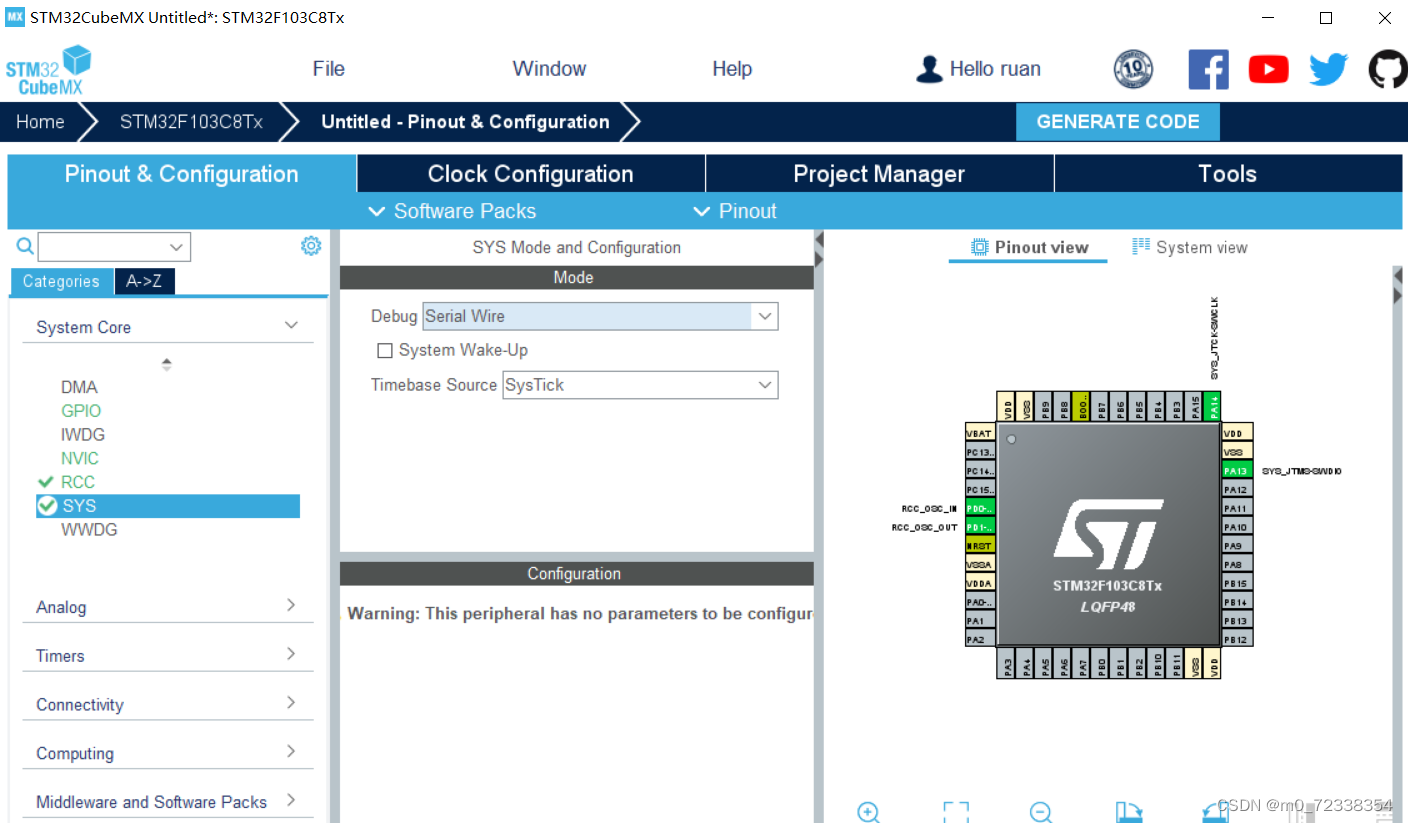Click the search magnifier icon in left panel
Screen dimensions: 1408x823
point(25,246)
